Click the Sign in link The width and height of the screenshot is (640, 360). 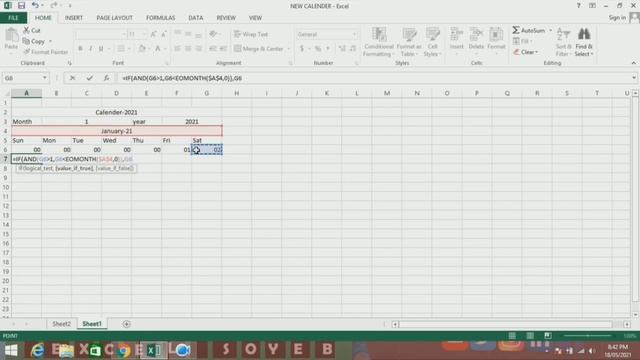[x=617, y=18]
